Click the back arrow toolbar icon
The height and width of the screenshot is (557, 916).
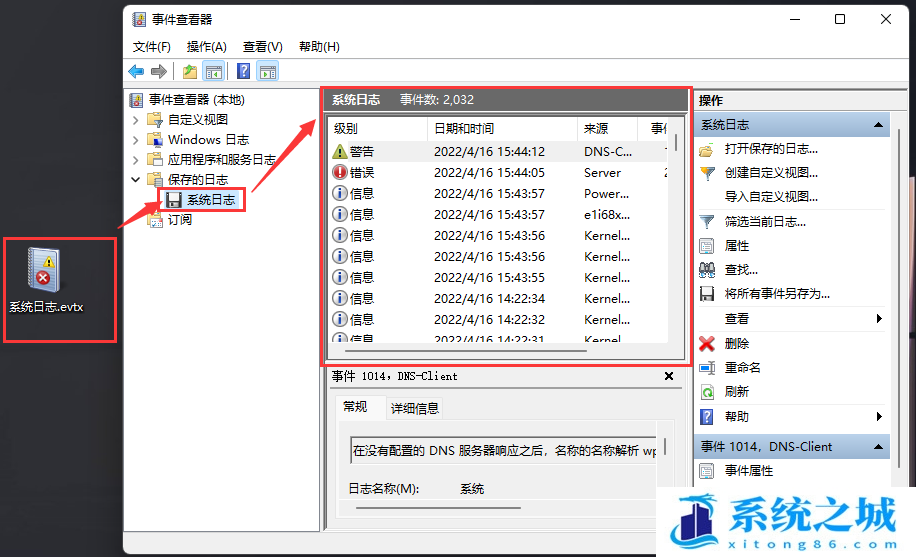(136, 71)
